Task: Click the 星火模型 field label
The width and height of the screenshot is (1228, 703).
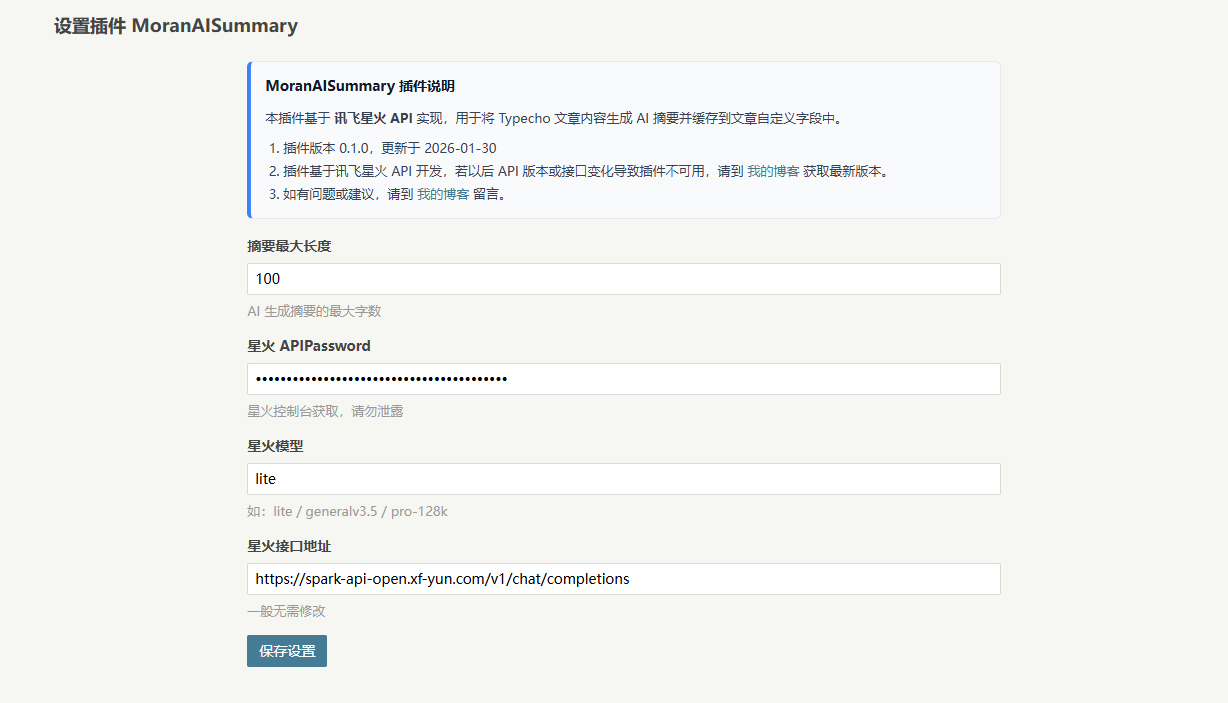Action: click(x=275, y=446)
